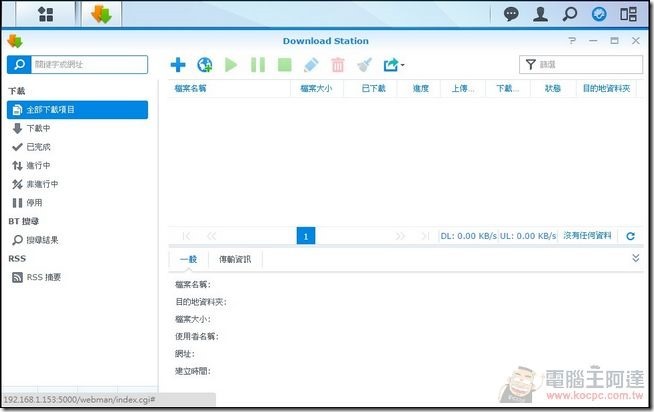Go to the next page double arrow
654x412 pixels.
400,236
